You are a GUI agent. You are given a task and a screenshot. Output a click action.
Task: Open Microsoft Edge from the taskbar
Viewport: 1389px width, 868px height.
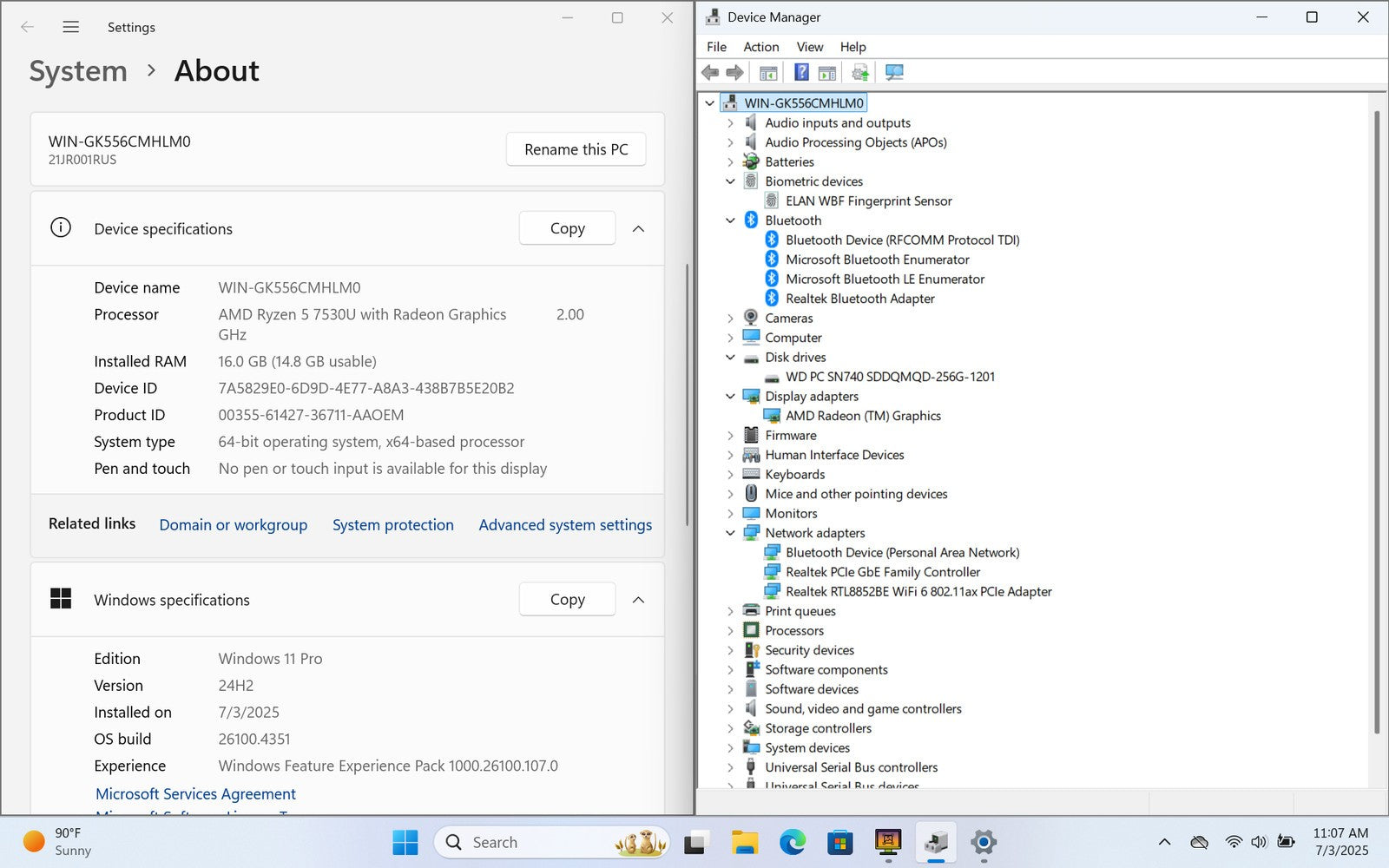pos(792,842)
